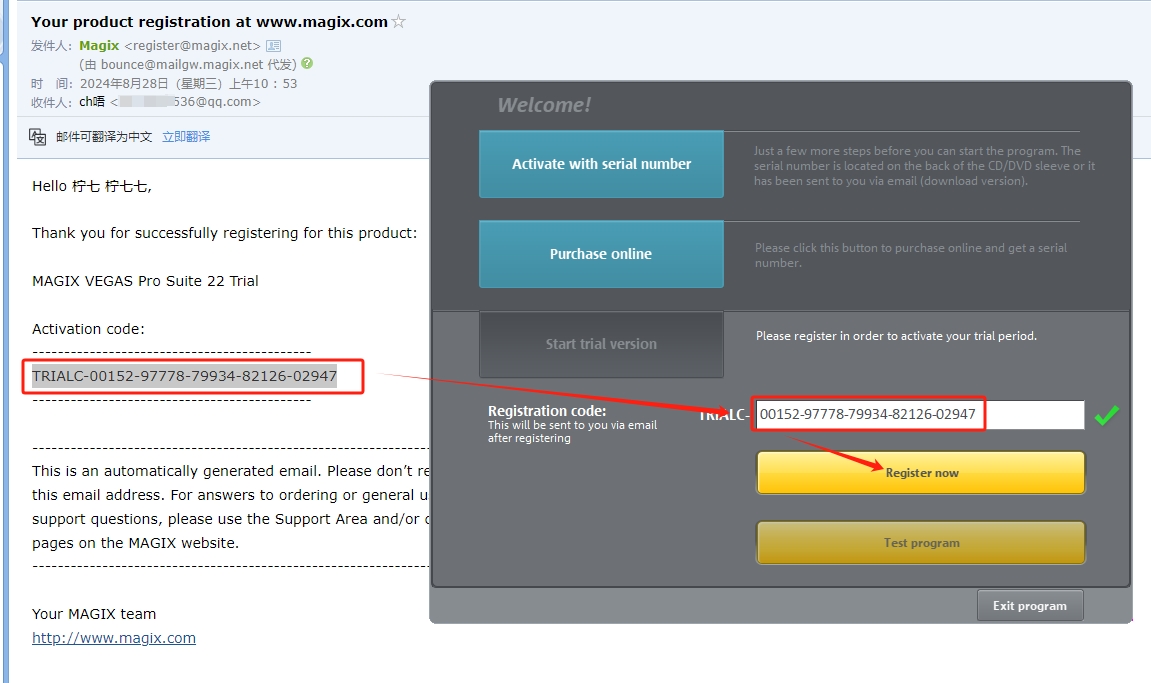Open the http://www.magix.com link
Viewport: 1151px width, 683px height.
tap(114, 637)
